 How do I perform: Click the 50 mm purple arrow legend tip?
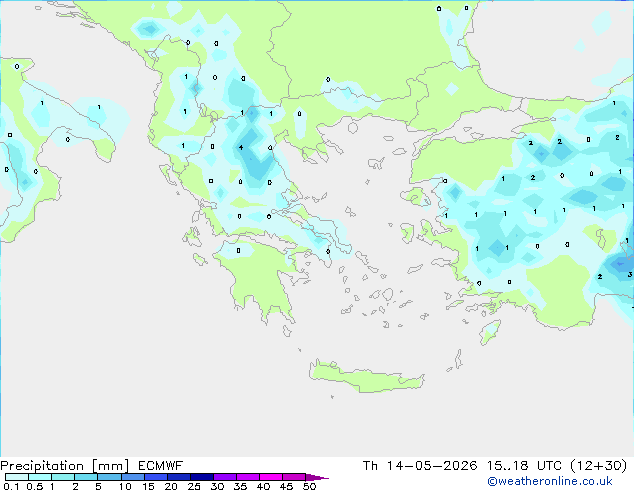tap(317, 477)
